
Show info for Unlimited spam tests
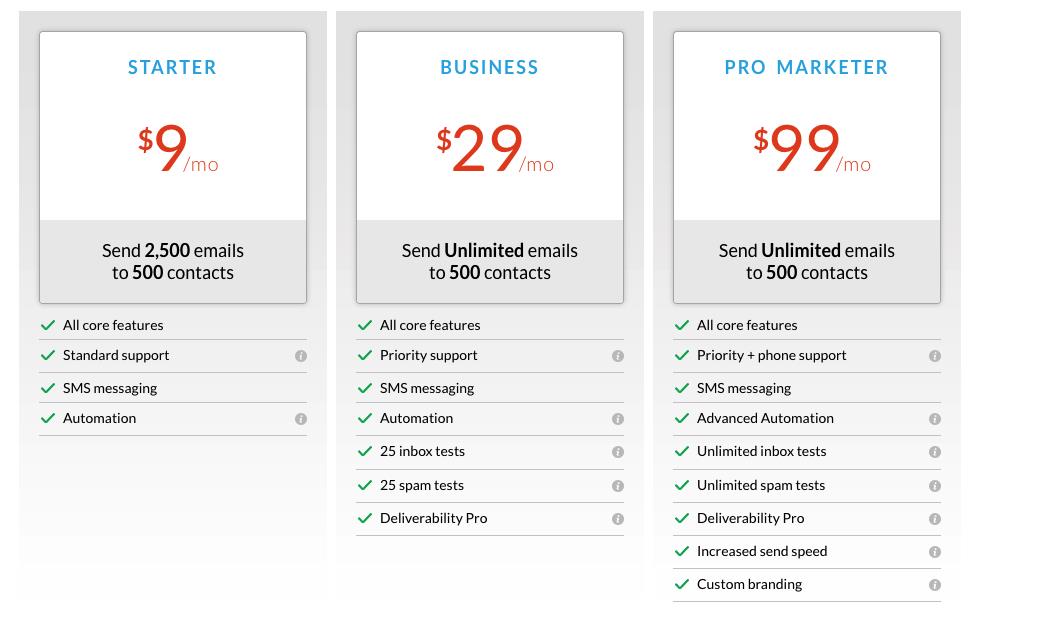(935, 486)
